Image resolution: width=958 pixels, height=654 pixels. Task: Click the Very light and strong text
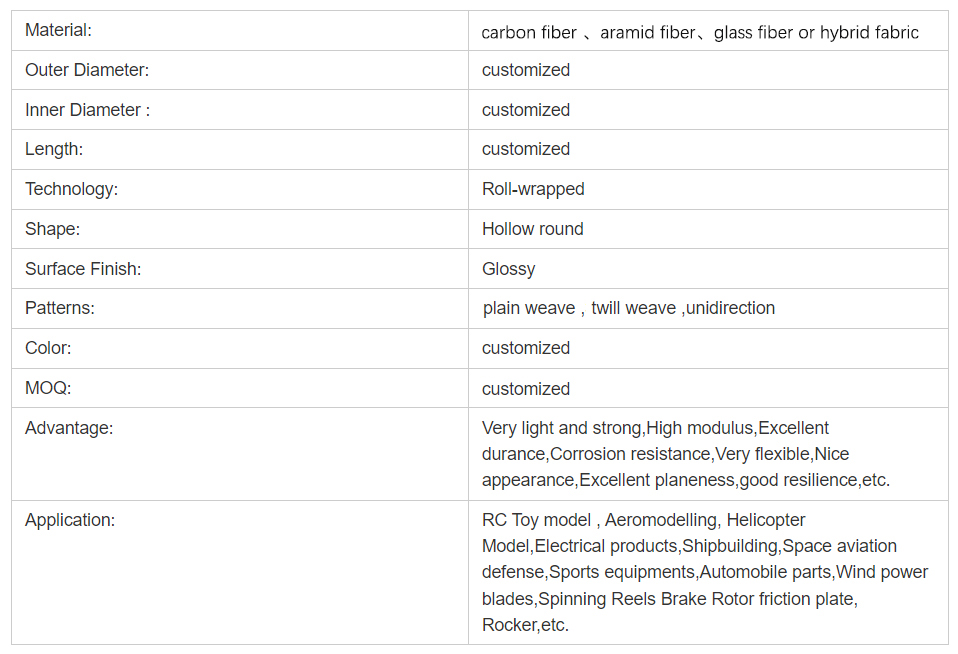[x=561, y=428]
